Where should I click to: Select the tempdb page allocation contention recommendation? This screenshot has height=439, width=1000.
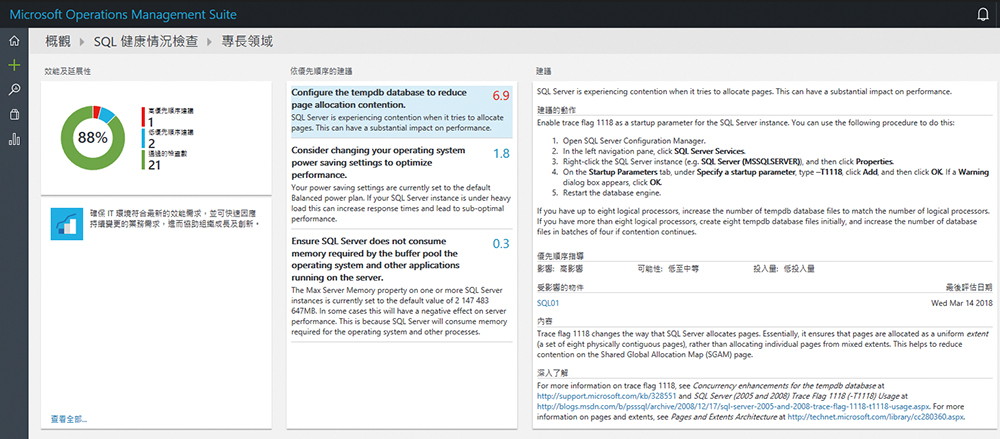click(x=401, y=112)
